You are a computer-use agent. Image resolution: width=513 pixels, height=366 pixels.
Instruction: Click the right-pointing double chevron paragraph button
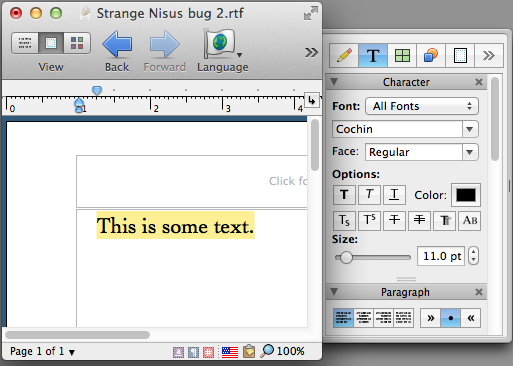pos(430,318)
